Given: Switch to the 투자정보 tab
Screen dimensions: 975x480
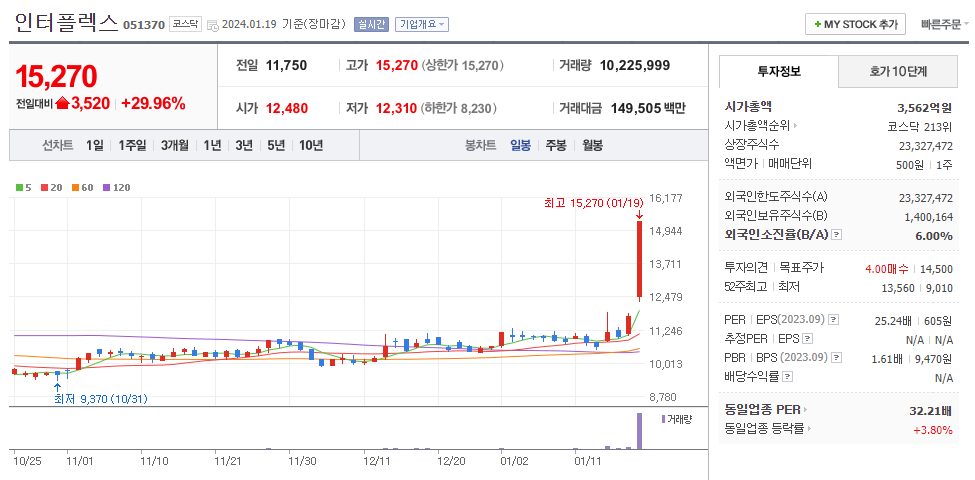Looking at the screenshot, I should click(x=779, y=72).
